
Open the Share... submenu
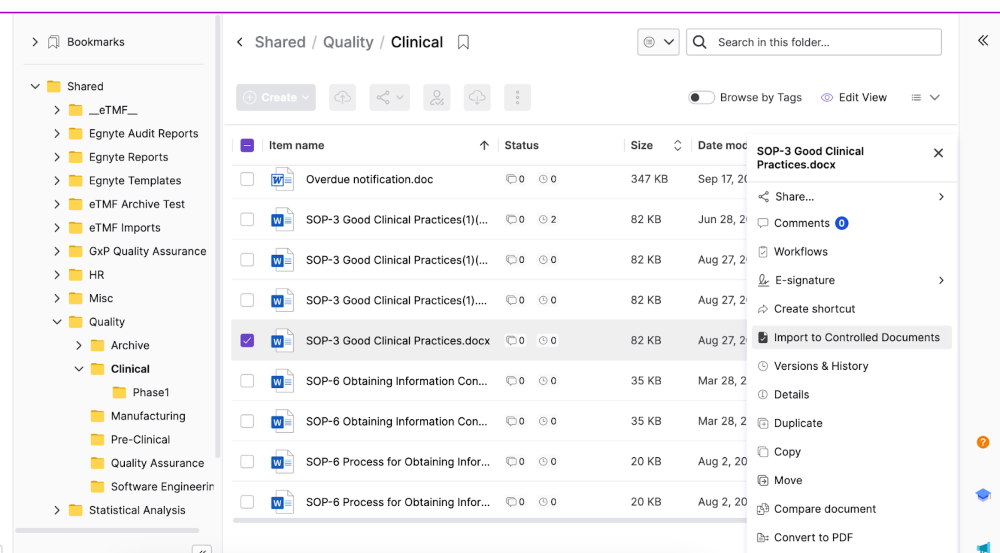[x=851, y=196]
